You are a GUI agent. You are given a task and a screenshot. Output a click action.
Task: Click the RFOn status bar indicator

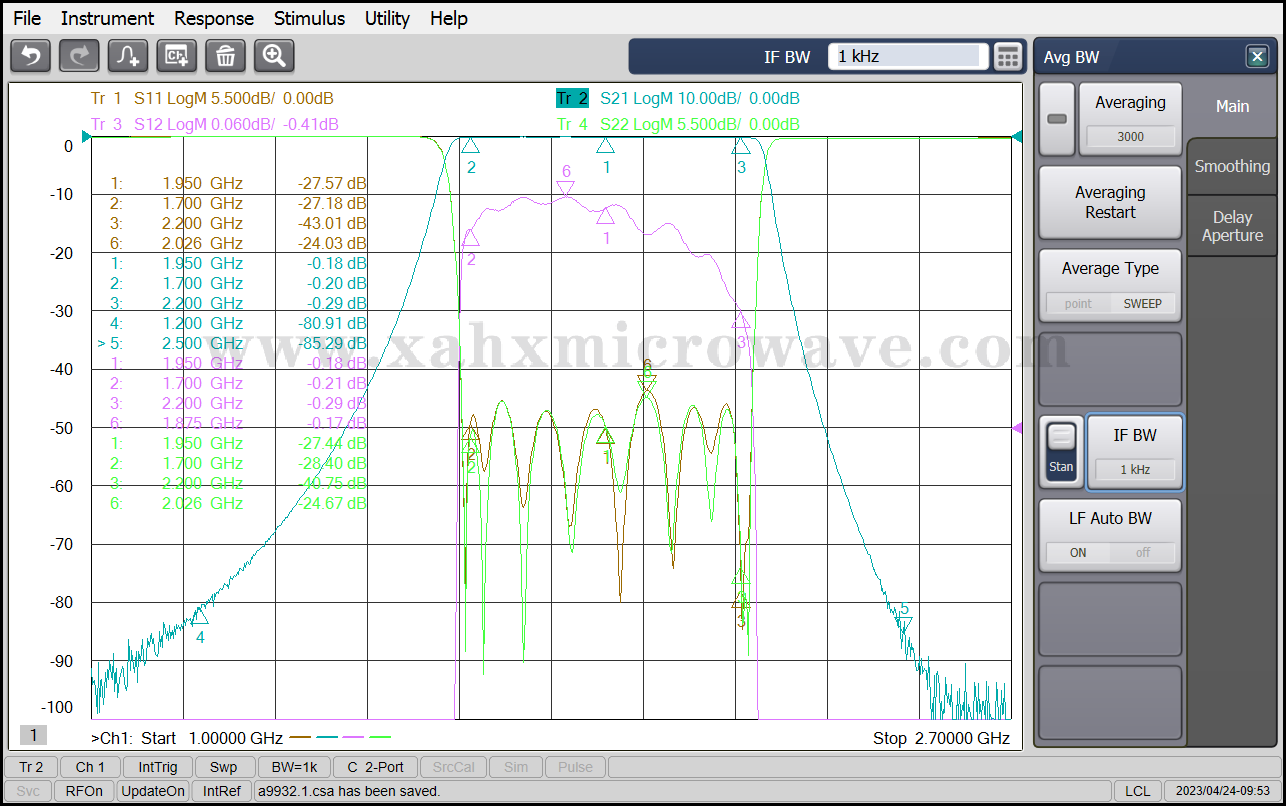click(x=83, y=791)
